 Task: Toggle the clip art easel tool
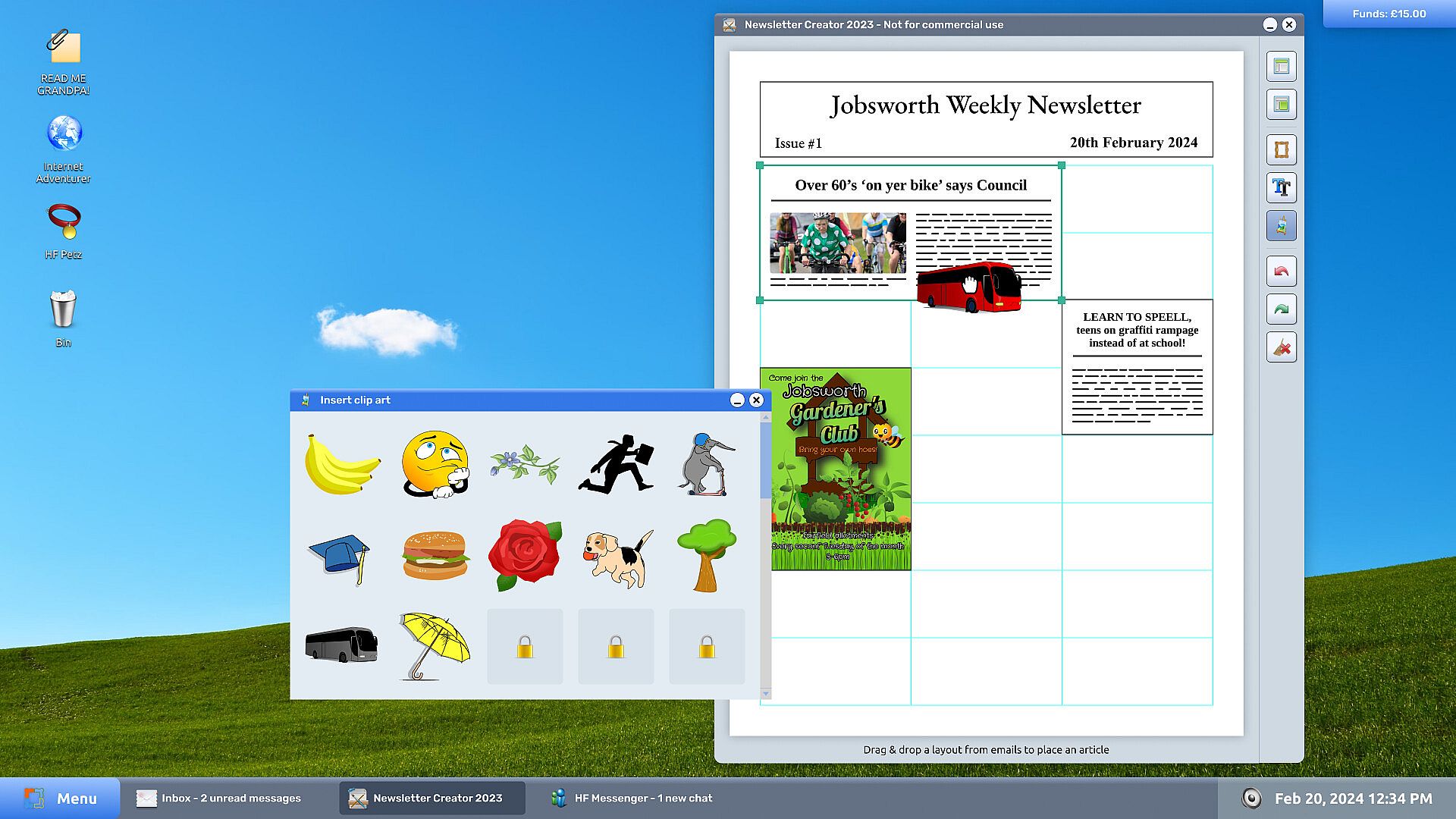pos(1281,226)
